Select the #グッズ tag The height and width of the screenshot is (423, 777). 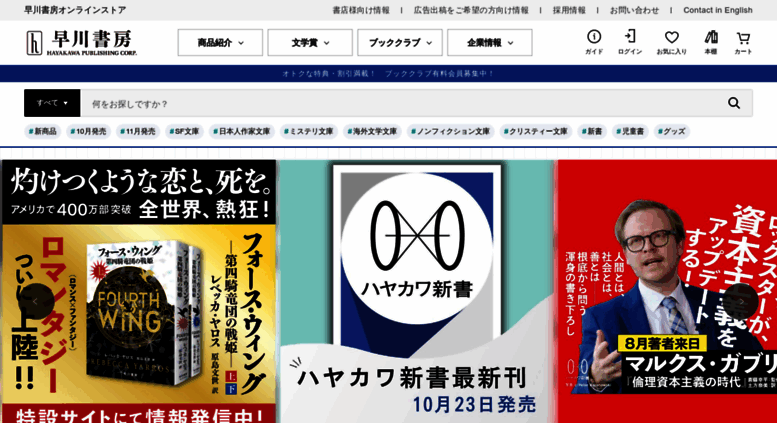(x=671, y=131)
